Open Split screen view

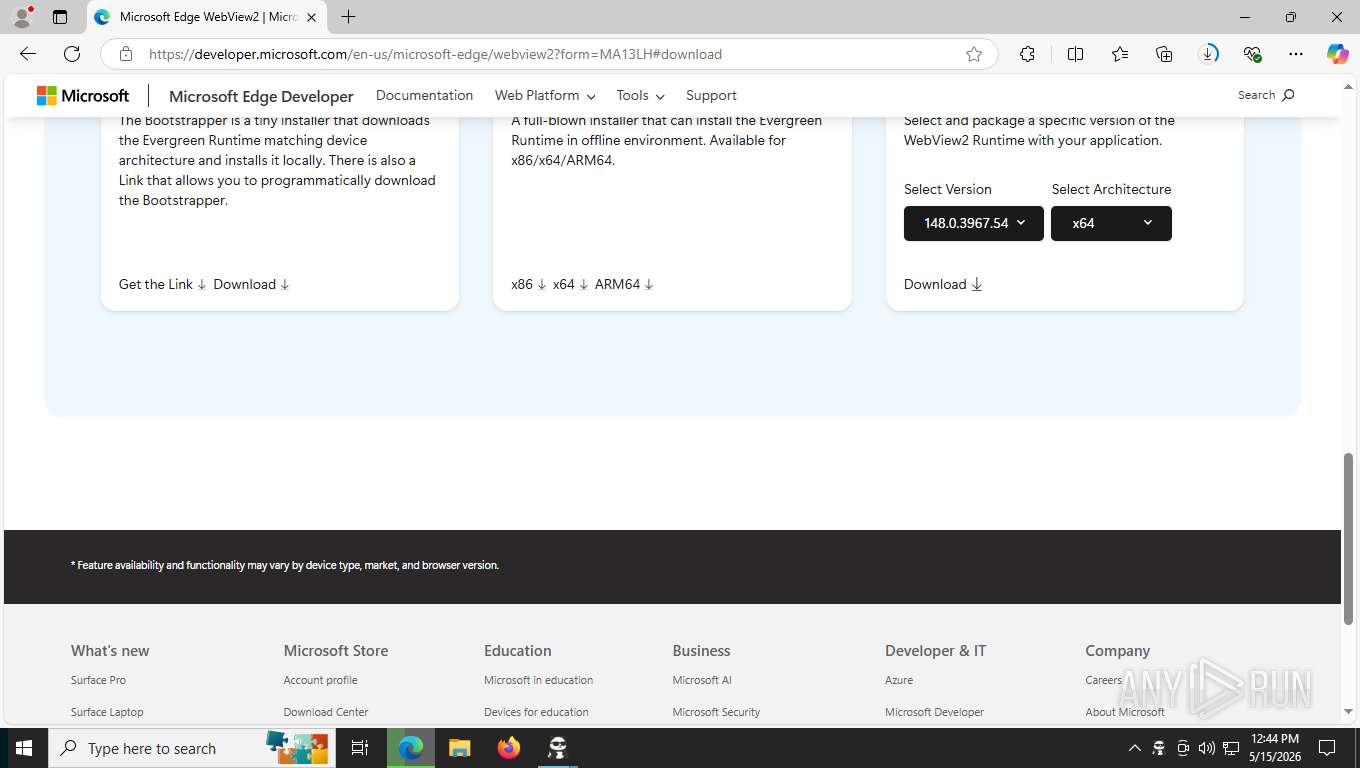tap(1075, 54)
